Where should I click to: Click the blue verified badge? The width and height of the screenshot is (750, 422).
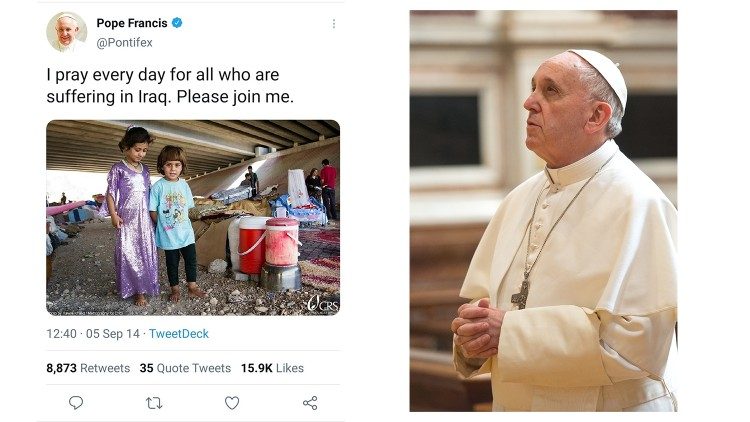point(177,23)
